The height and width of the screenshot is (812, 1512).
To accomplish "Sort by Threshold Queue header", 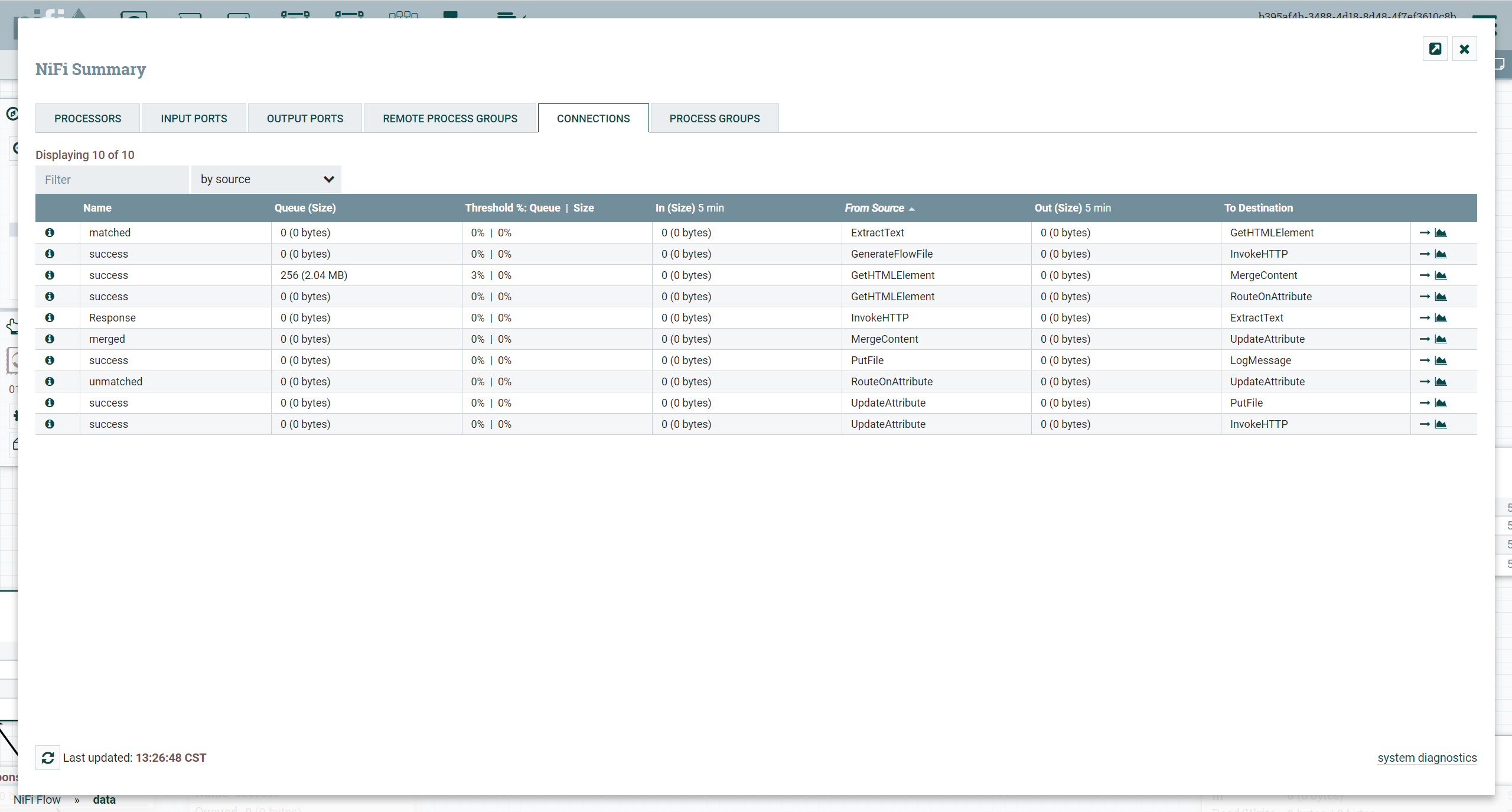I will 513,208.
